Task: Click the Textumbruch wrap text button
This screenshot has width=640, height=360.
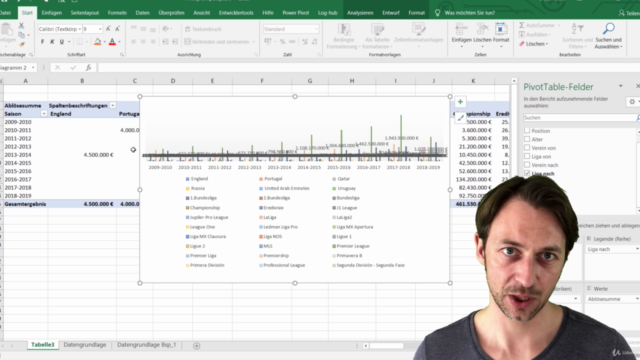Action: (x=203, y=29)
